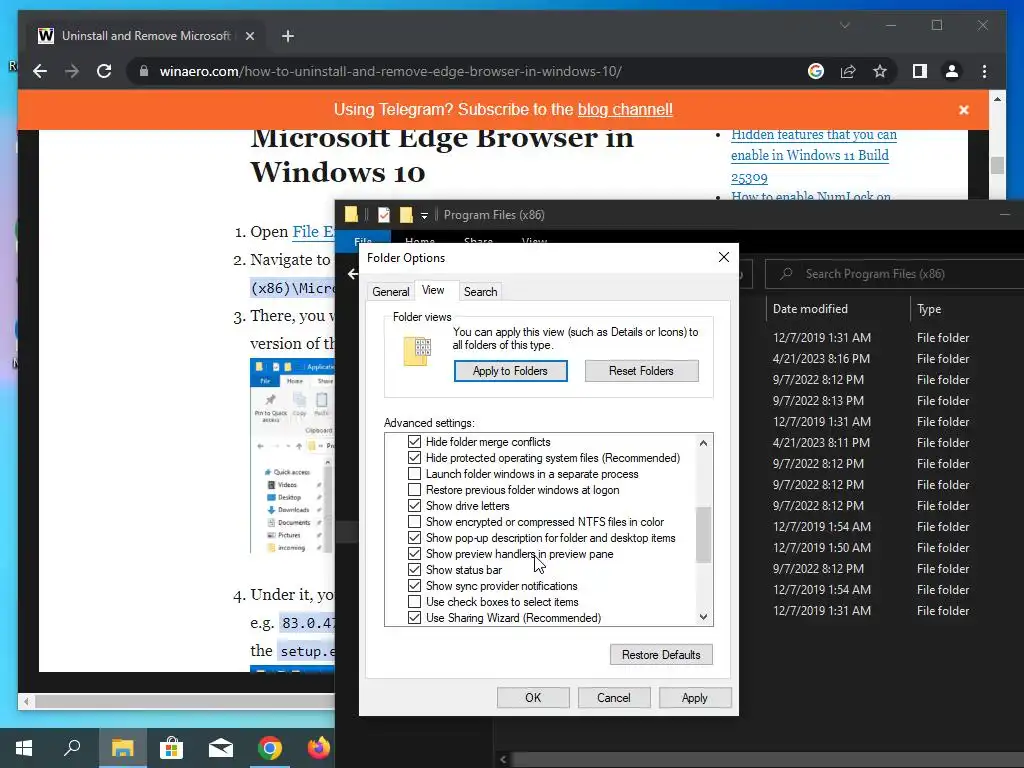Click Chrome forward arrow

72,71
